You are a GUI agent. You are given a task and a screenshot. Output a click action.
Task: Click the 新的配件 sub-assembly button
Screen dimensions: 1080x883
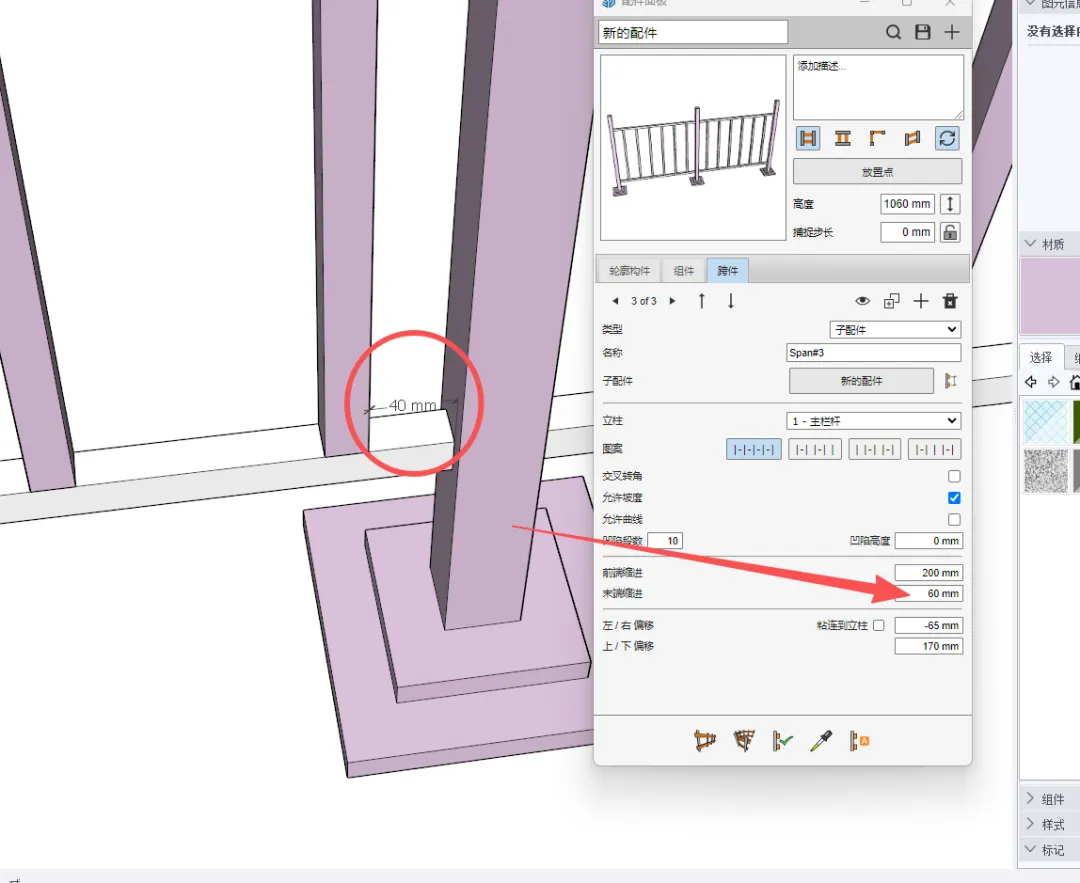861,381
